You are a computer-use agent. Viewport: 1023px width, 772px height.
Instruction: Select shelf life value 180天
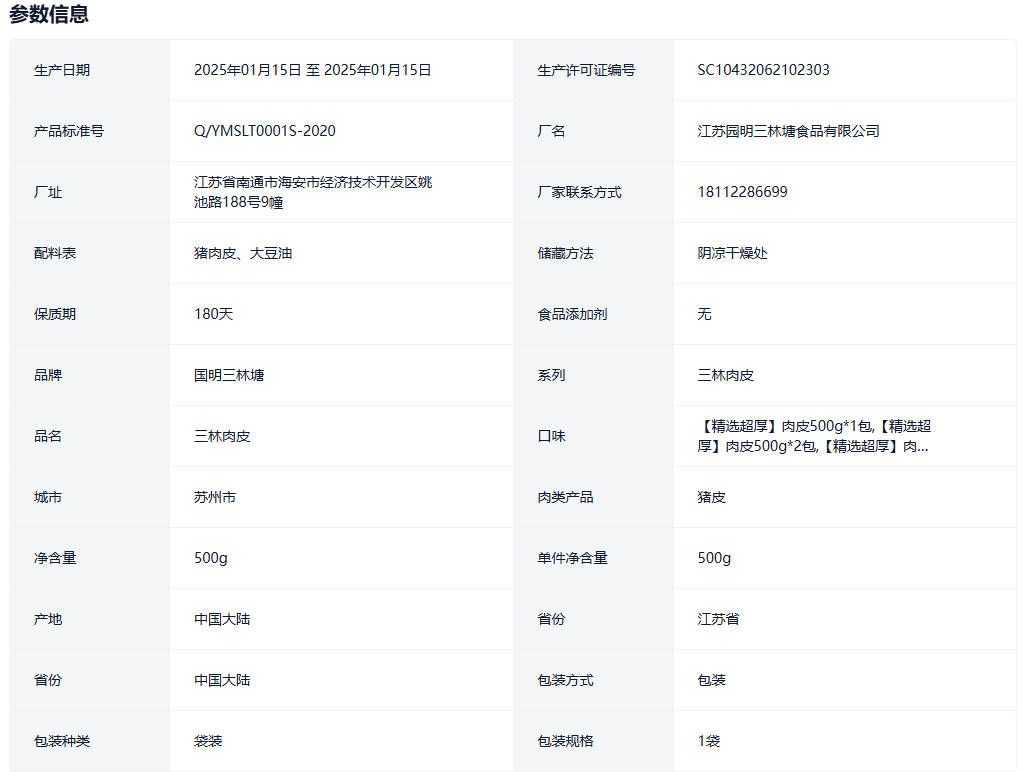213,314
